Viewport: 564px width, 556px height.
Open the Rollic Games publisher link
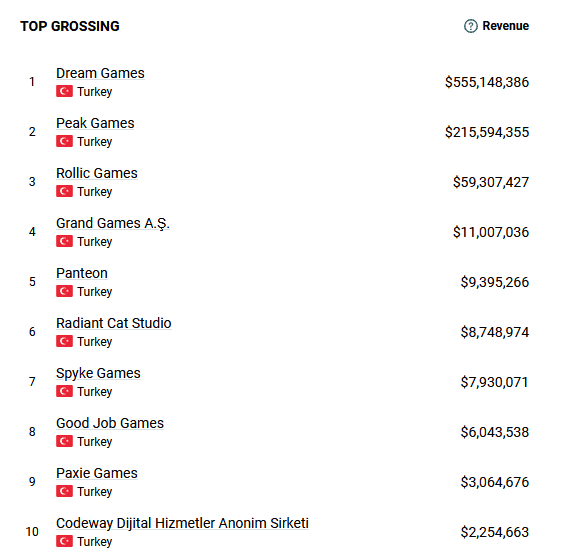(97, 173)
